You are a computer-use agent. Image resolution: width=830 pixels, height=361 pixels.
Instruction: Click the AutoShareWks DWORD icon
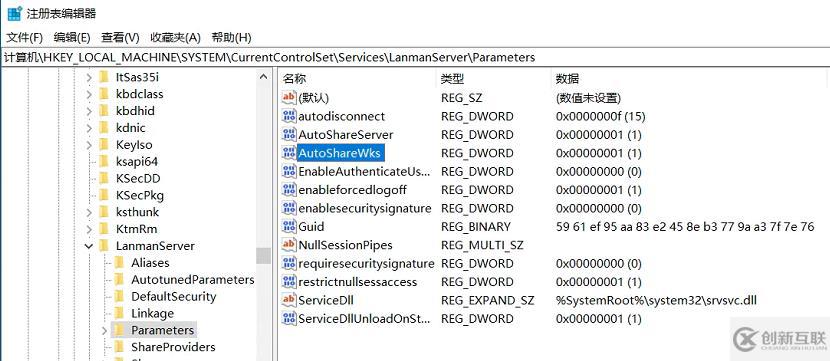coord(289,153)
